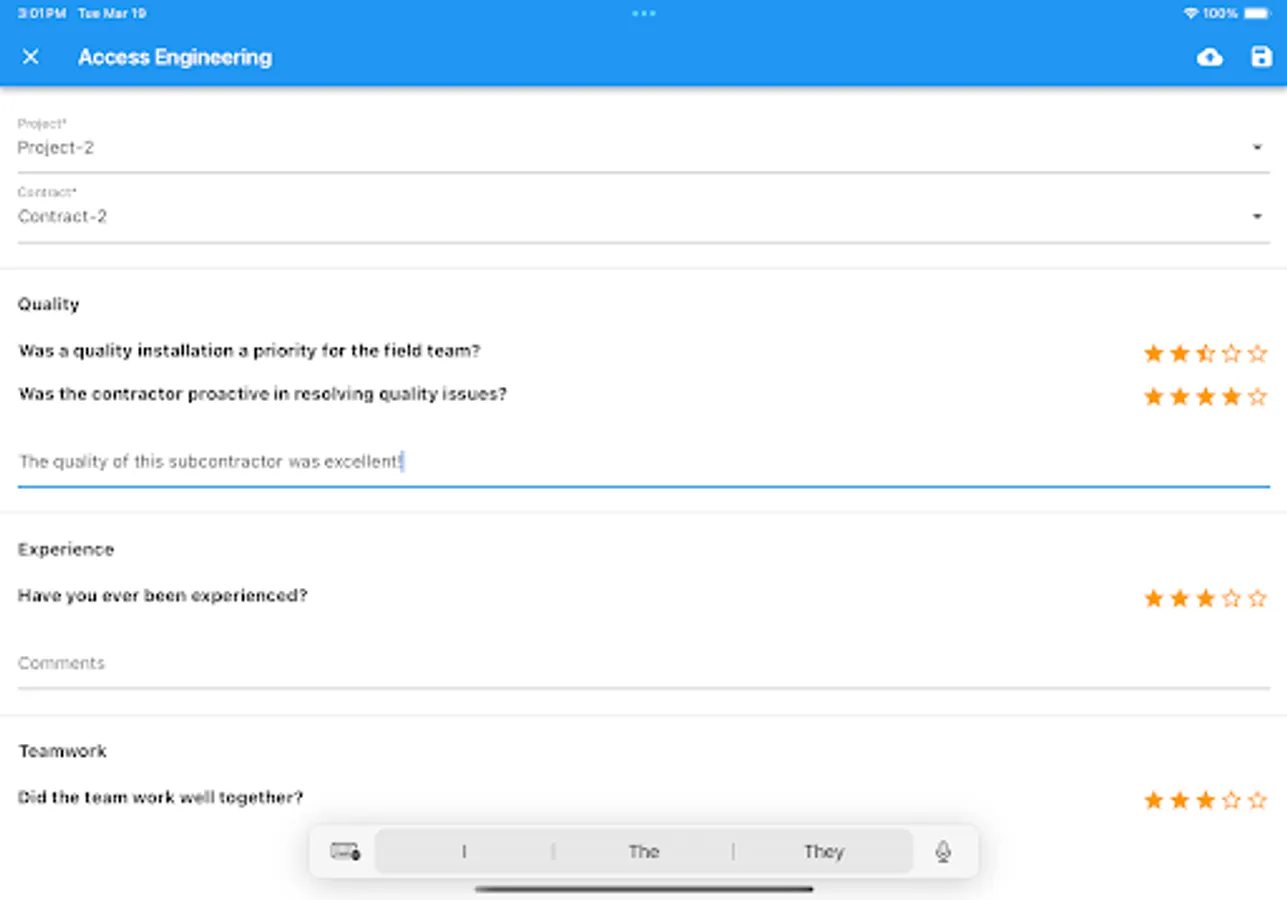This screenshot has height=900, width=1287.
Task: Tap the iPad multitasking dots indicator
Action: [643, 13]
